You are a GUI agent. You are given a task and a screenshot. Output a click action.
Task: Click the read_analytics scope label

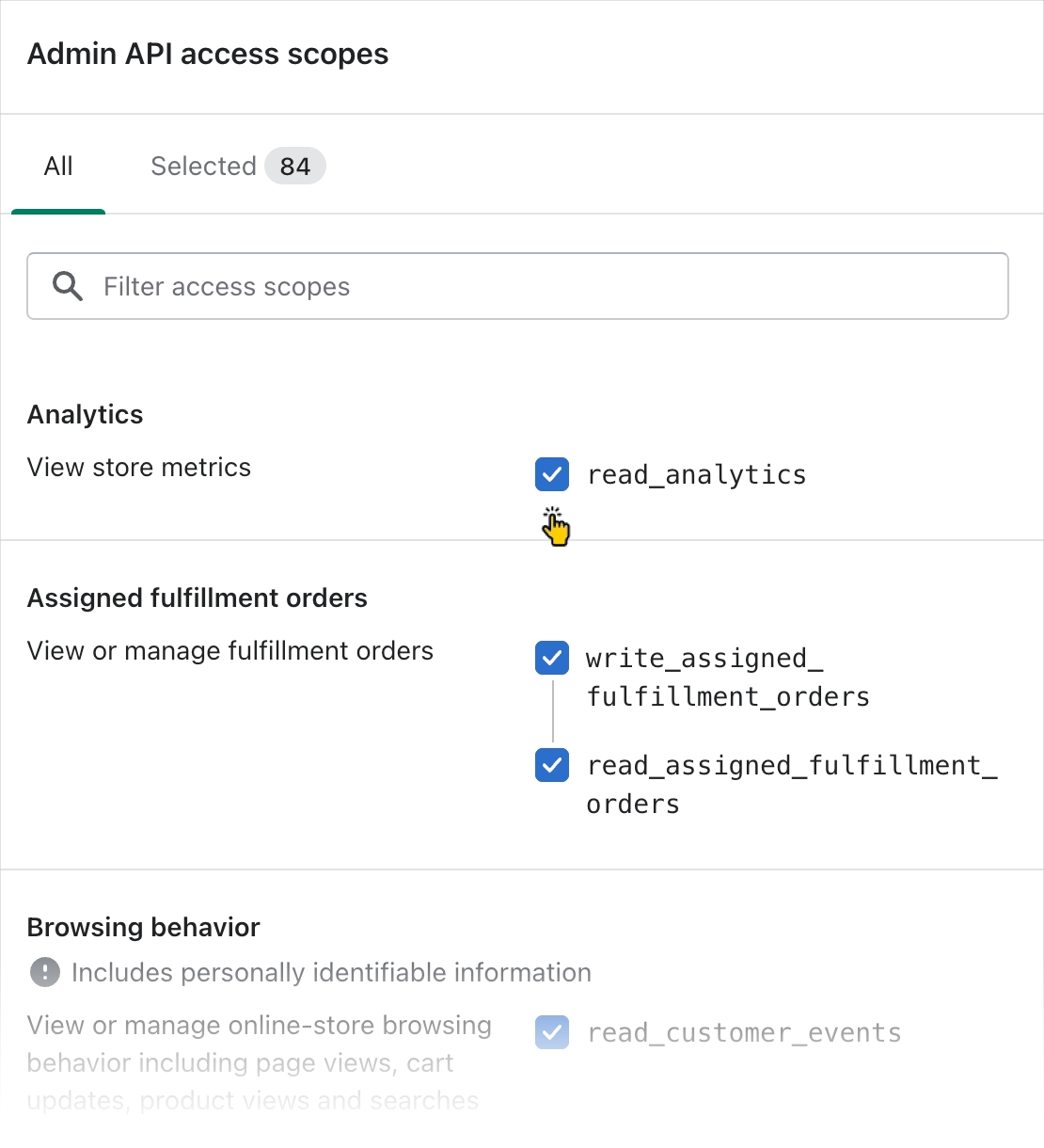click(696, 475)
